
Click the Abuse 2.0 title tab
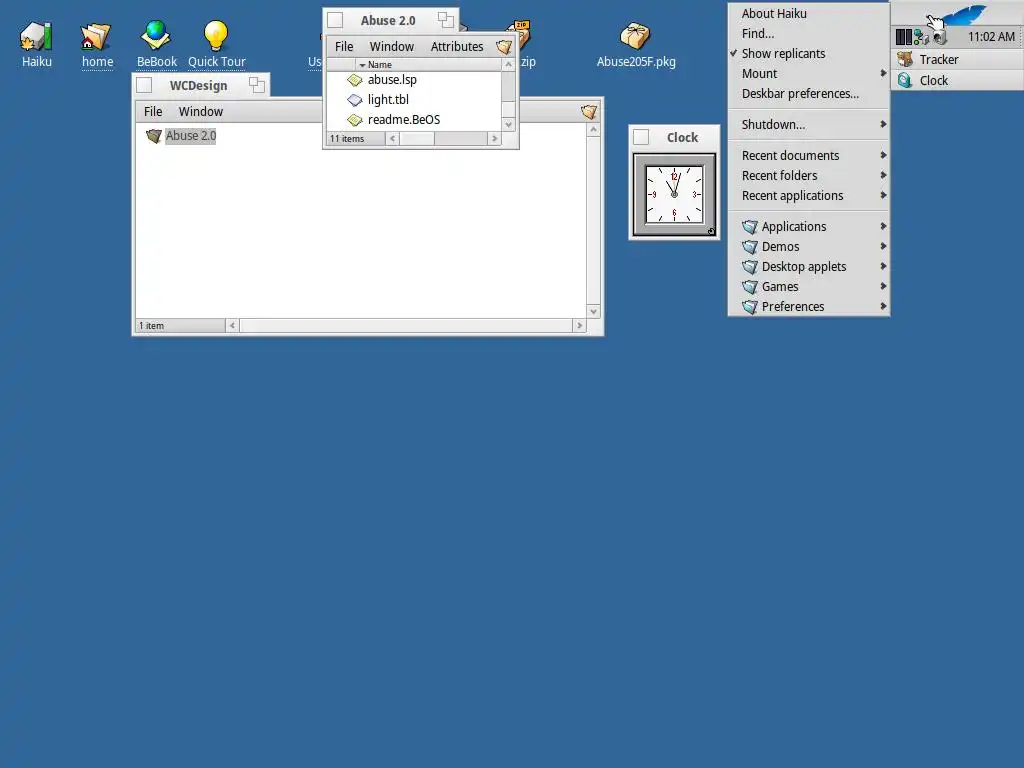pos(389,20)
